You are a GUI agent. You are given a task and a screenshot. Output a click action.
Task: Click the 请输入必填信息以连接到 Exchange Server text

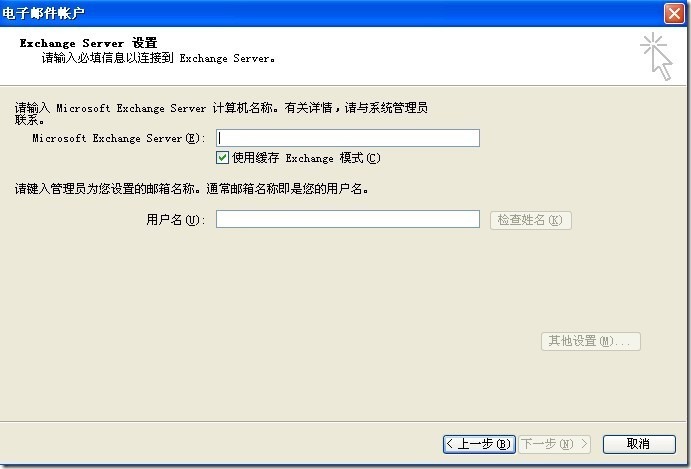[159, 58]
